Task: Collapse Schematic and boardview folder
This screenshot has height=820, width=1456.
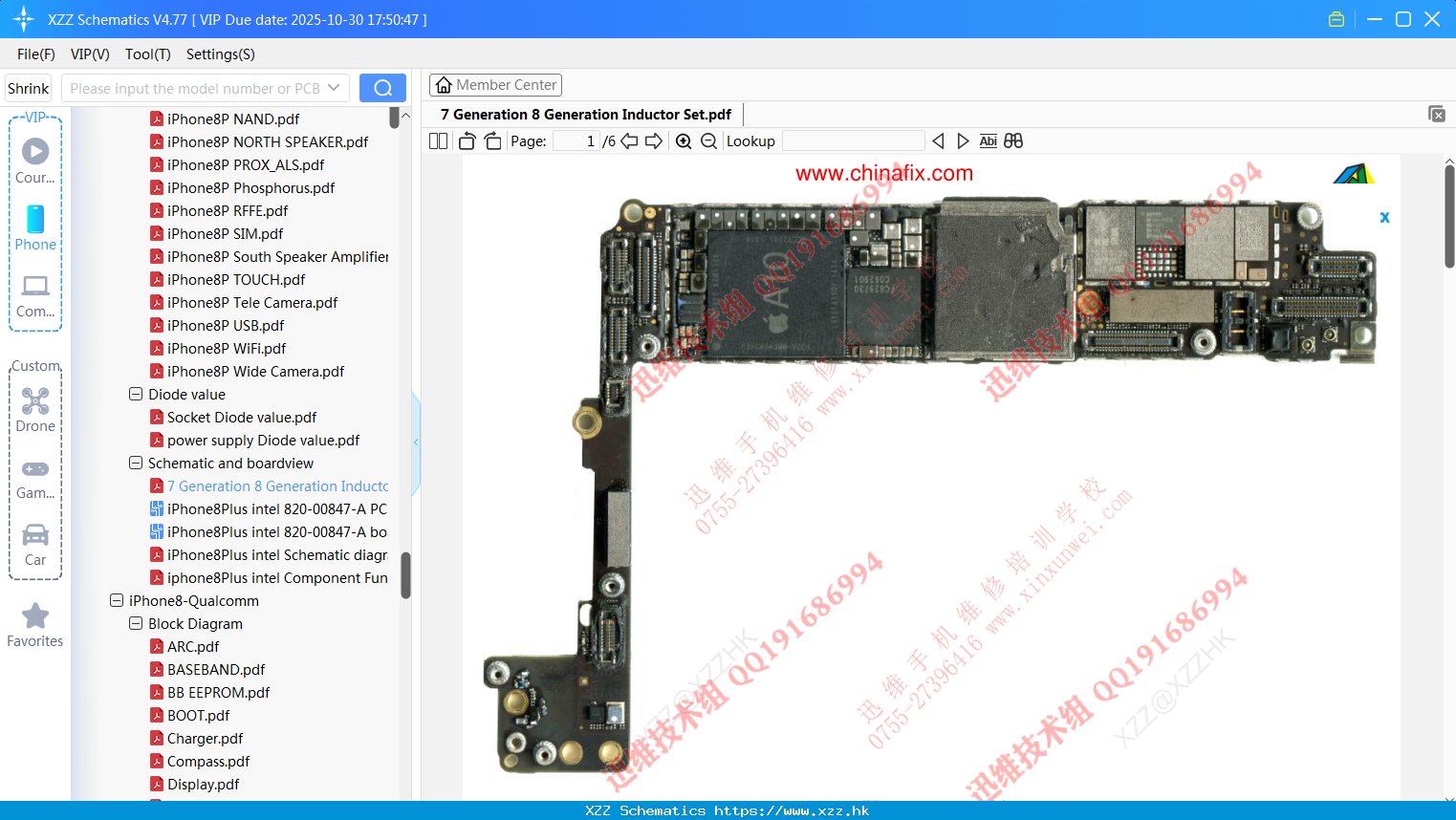Action: click(136, 463)
